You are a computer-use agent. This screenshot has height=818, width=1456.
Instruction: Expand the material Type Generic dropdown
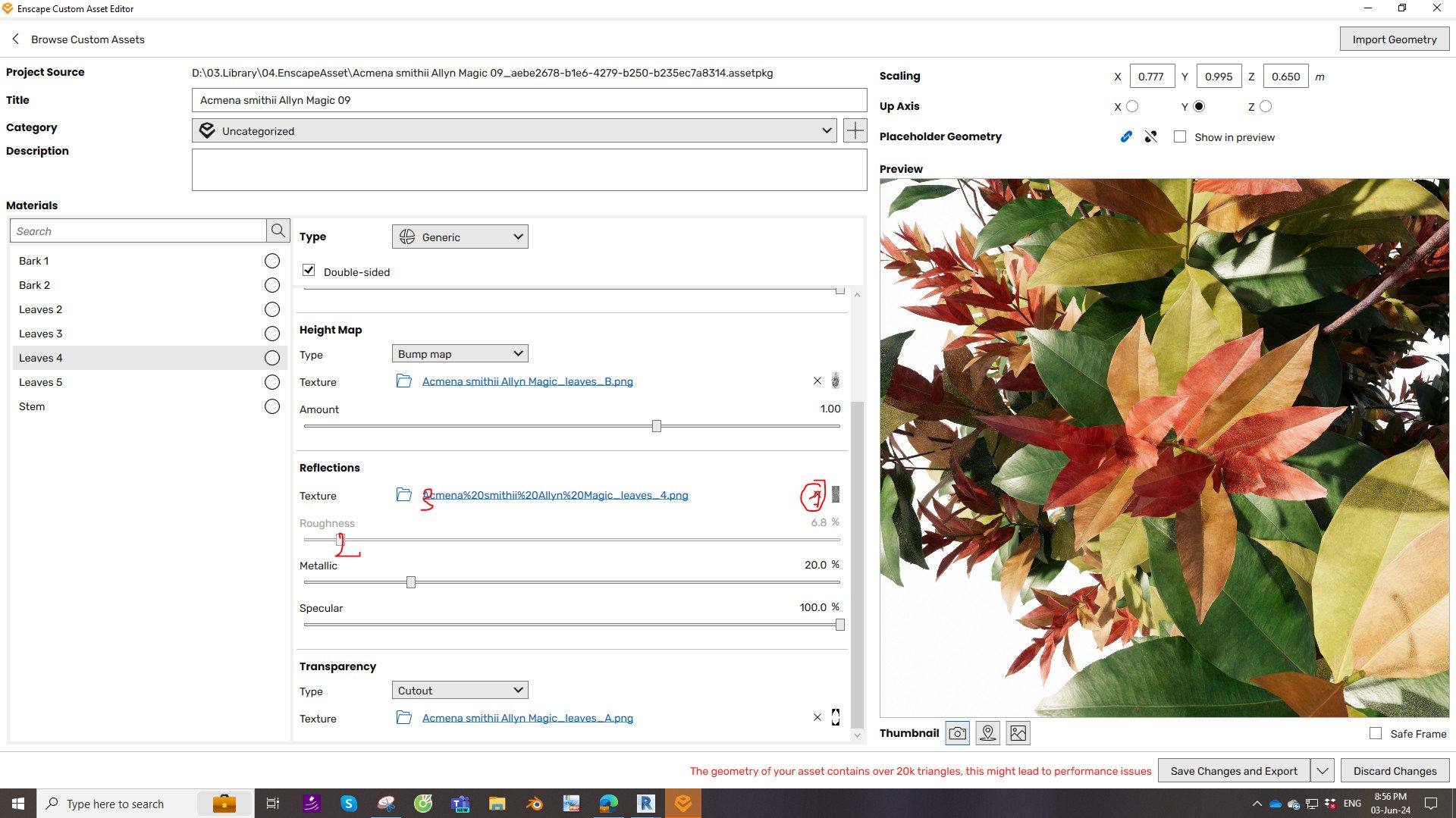(460, 237)
